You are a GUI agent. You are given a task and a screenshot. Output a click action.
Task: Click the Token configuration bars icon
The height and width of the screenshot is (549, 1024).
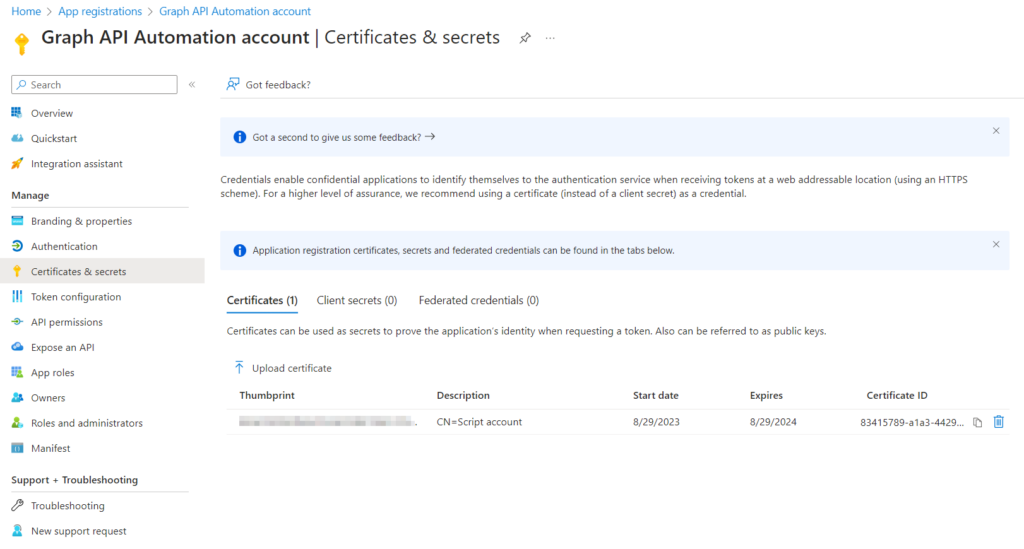click(17, 296)
